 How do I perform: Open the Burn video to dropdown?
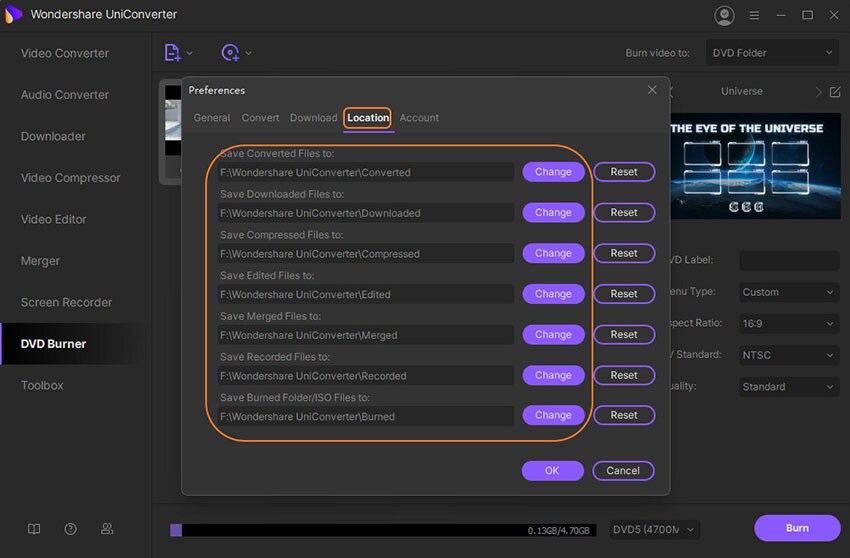tap(772, 53)
